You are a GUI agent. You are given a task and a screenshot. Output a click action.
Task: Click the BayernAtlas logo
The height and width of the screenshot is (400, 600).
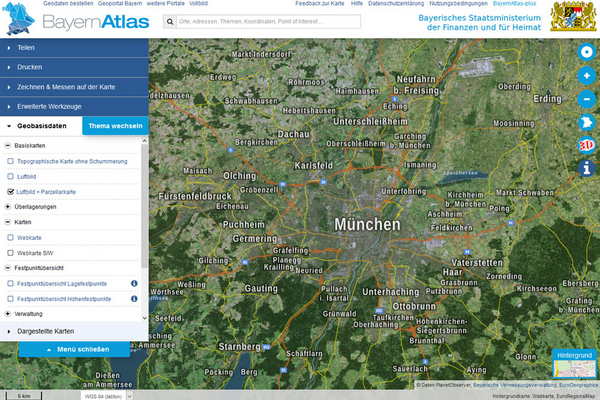[x=76, y=20]
